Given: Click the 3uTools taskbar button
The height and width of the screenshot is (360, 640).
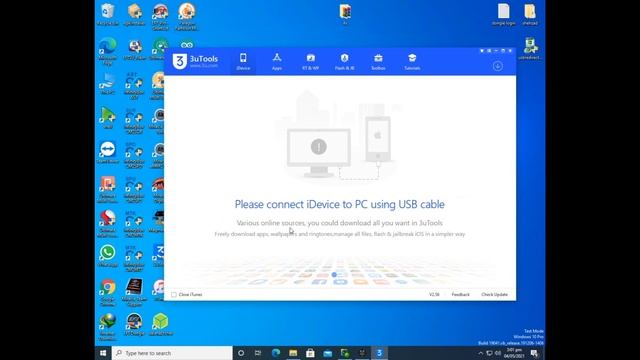Looking at the screenshot, I should point(379,353).
